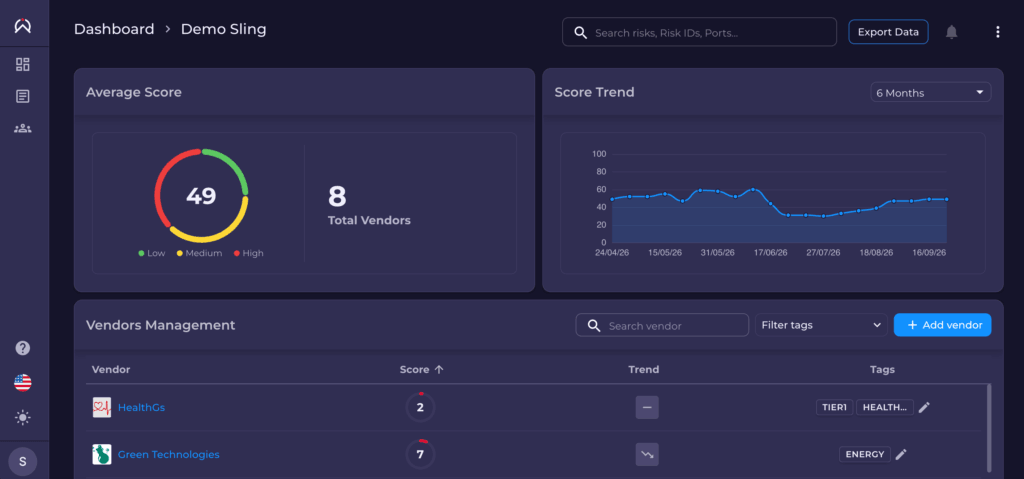
Task: Click the HealthGs score gauge 2
Action: click(420, 407)
